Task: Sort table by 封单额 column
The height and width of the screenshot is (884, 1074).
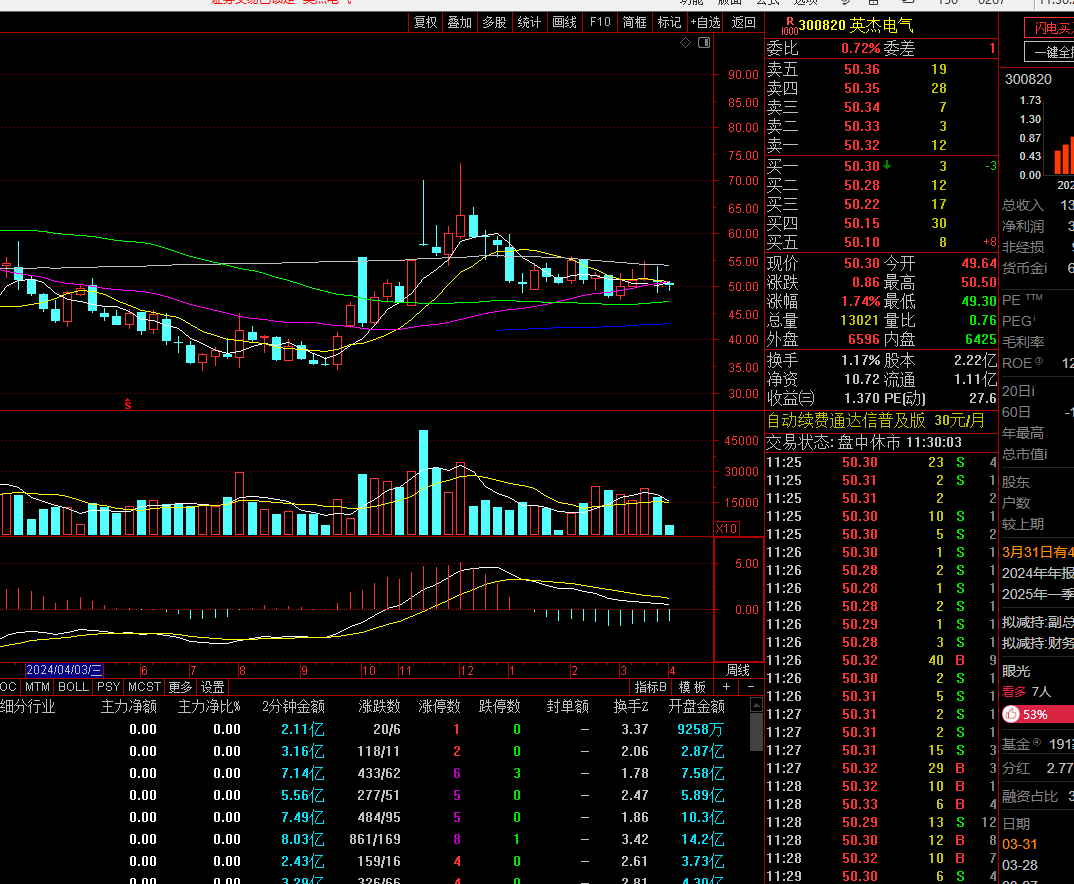Action: [568, 707]
